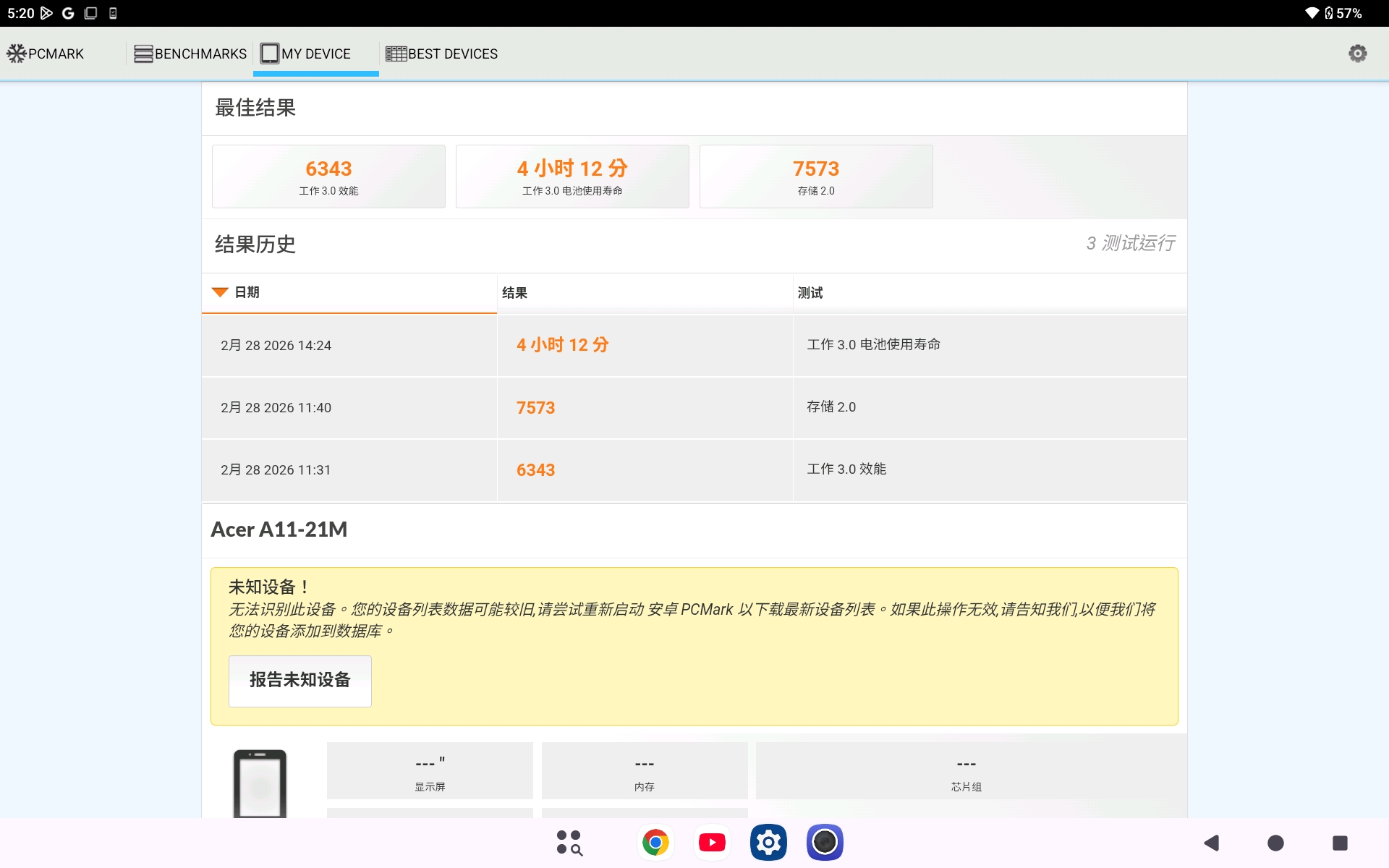Sort results by 日期 column arrow
The width and height of the screenshot is (1389, 868).
(220, 292)
